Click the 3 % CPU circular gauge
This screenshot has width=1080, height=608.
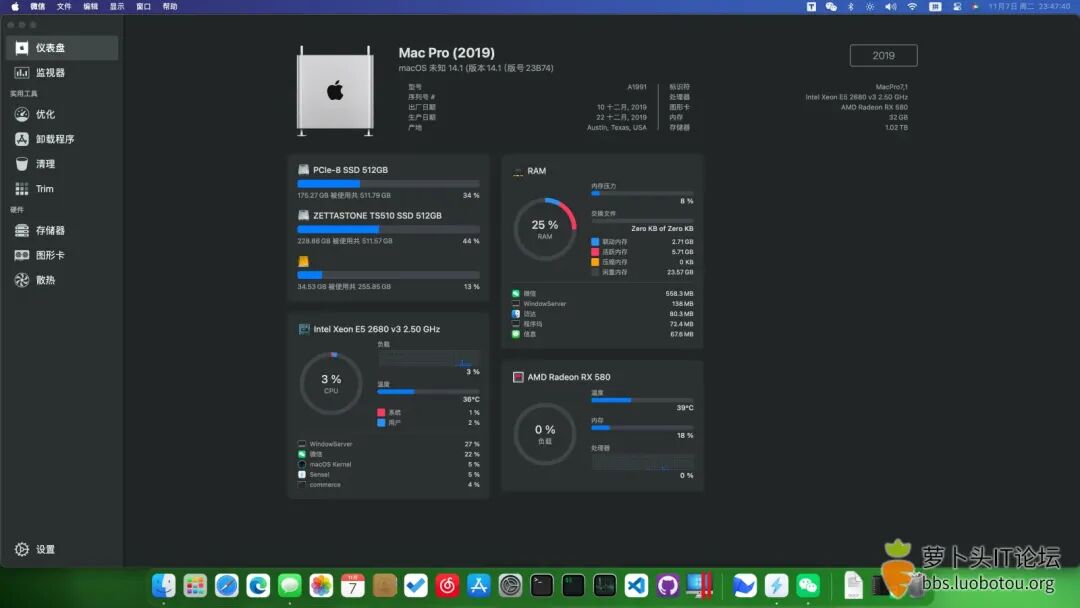tap(331, 384)
